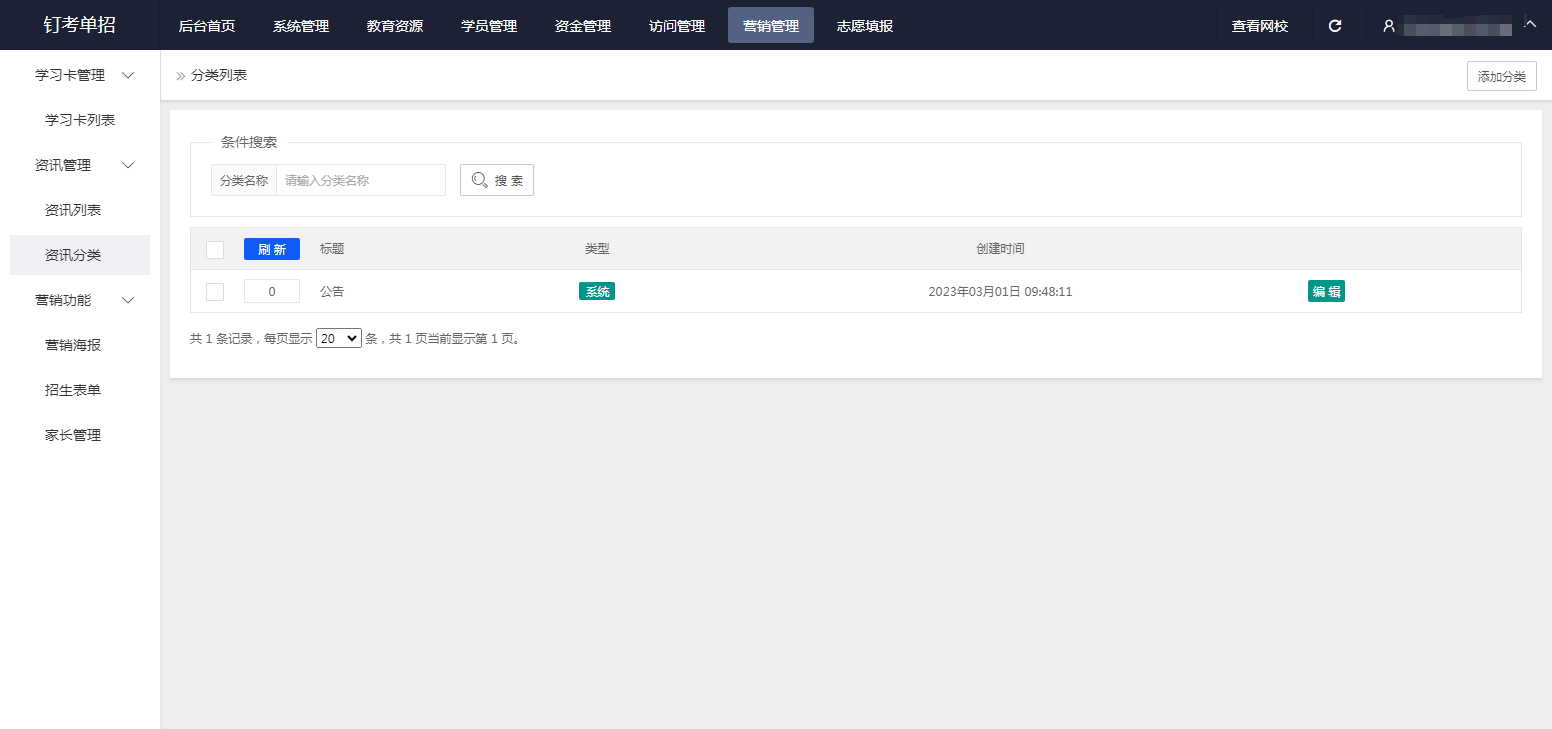Open the rows-per-page dropdown showing 20
Image resolution: width=1552 pixels, height=729 pixels.
pyautogui.click(x=339, y=339)
